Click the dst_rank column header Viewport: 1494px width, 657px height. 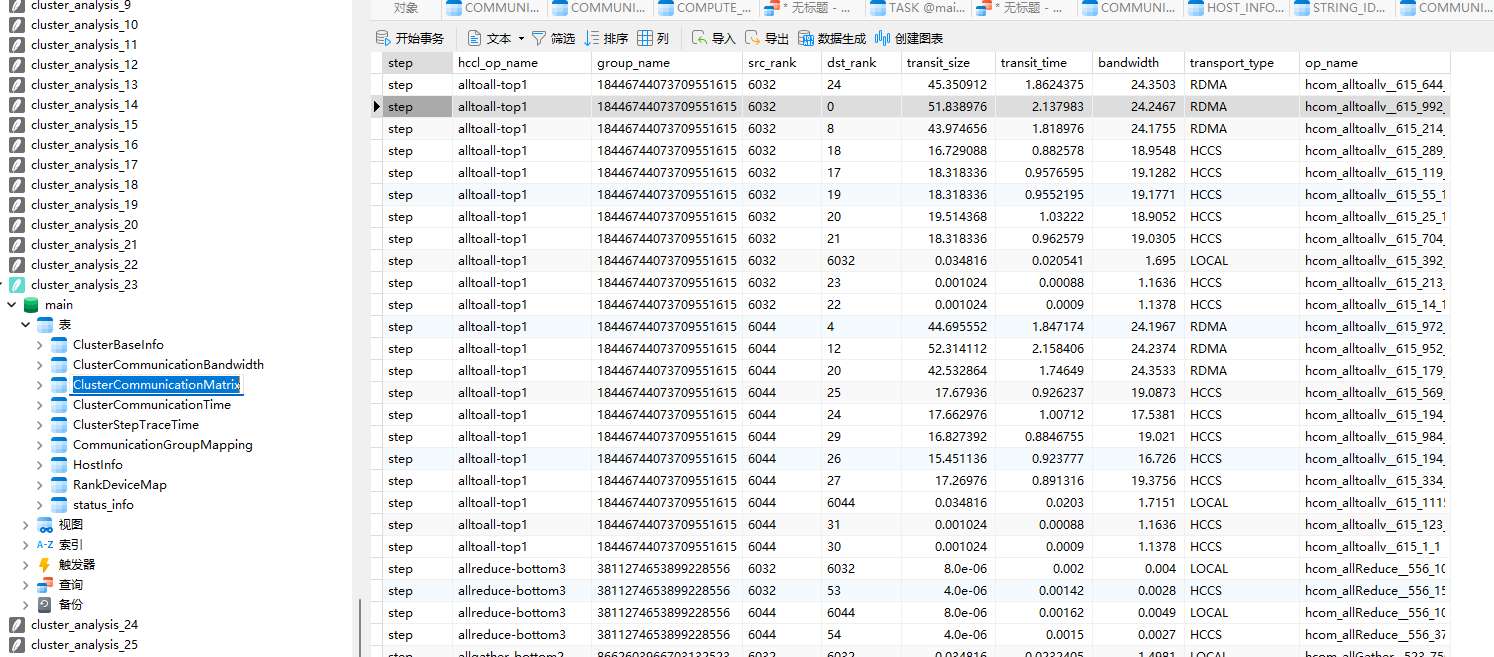coord(860,63)
